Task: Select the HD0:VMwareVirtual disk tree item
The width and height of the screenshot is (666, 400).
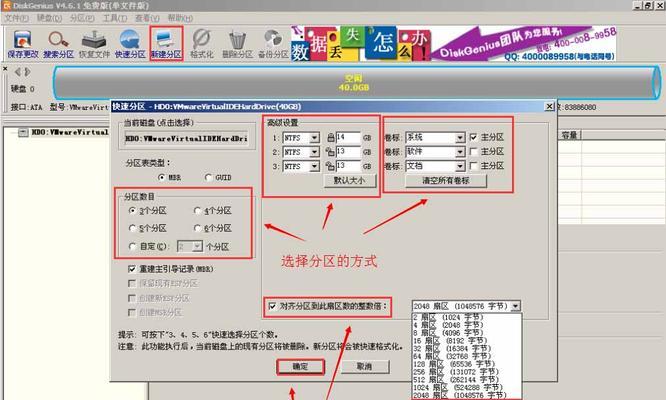Action: tap(70, 132)
